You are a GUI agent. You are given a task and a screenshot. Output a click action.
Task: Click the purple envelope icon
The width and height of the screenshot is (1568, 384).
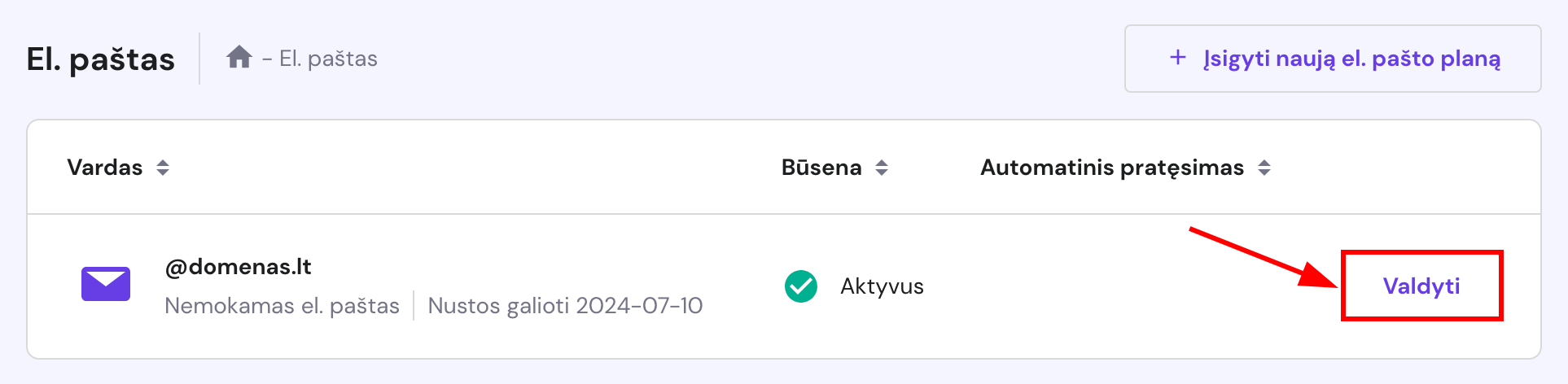tap(106, 284)
